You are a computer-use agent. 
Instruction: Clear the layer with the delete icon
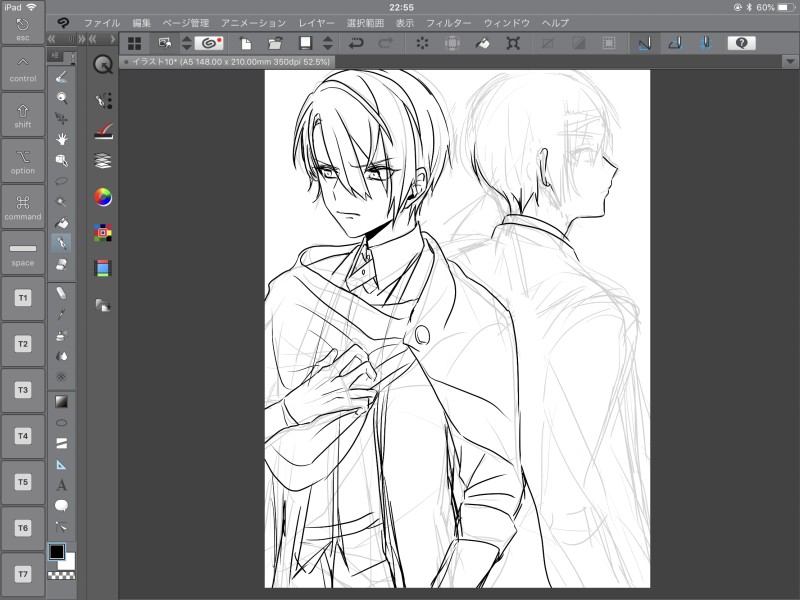pyautogui.click(x=422, y=43)
